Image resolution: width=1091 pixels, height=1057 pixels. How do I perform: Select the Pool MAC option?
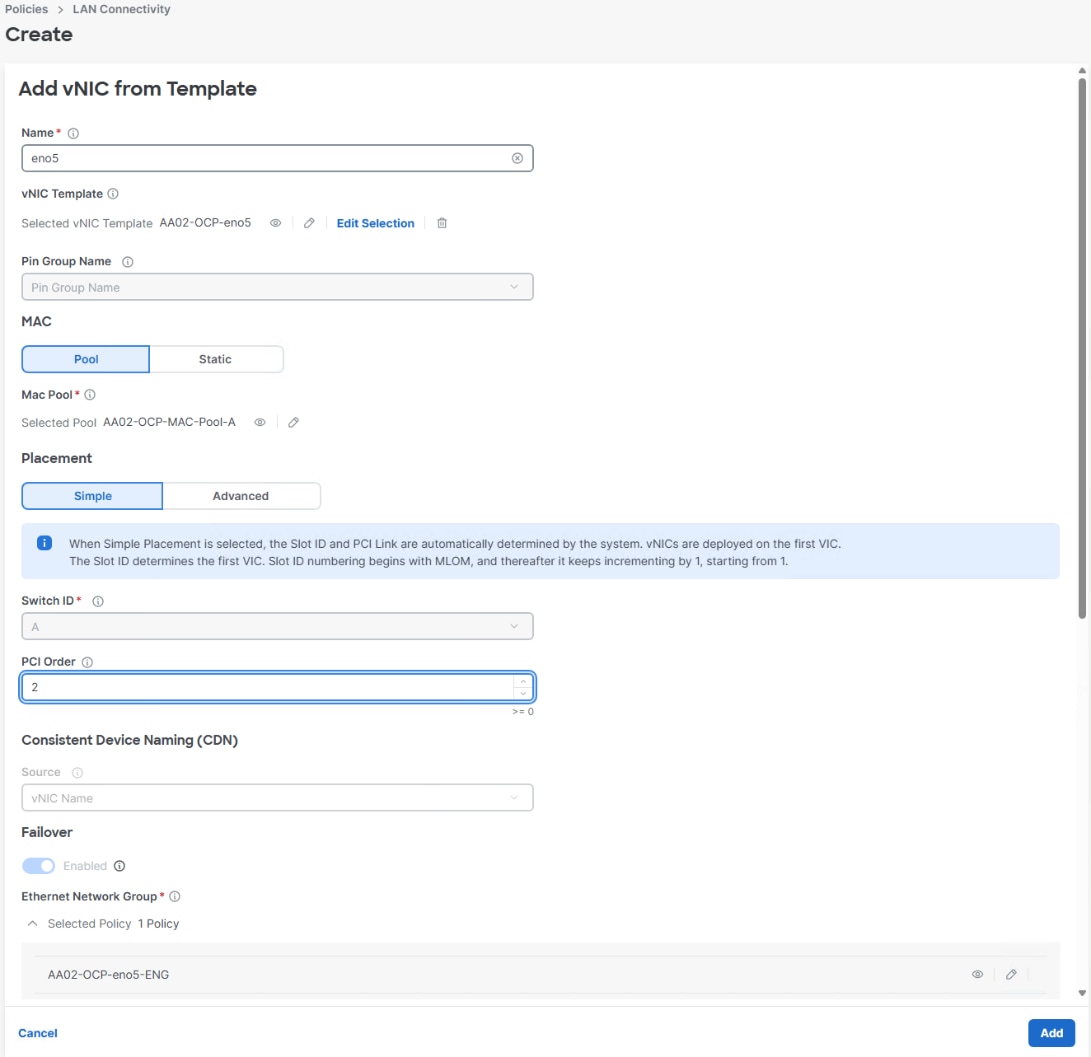(x=86, y=359)
